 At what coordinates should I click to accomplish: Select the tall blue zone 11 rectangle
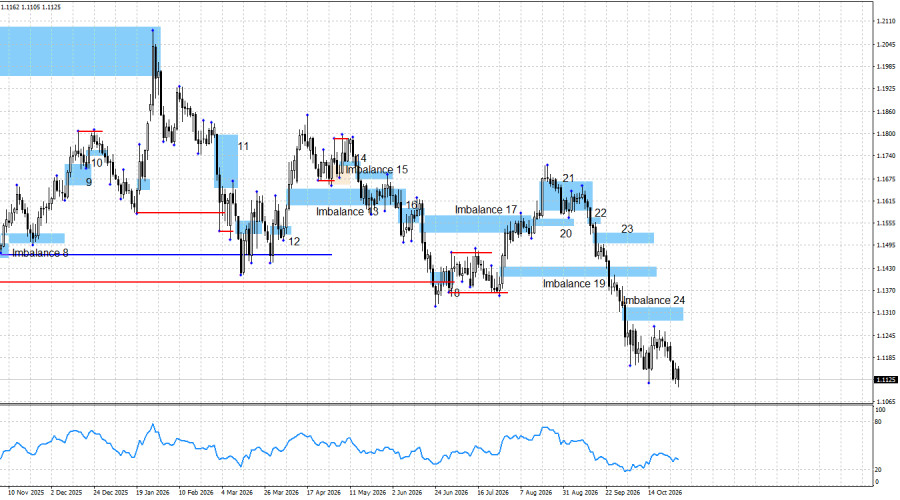226,161
